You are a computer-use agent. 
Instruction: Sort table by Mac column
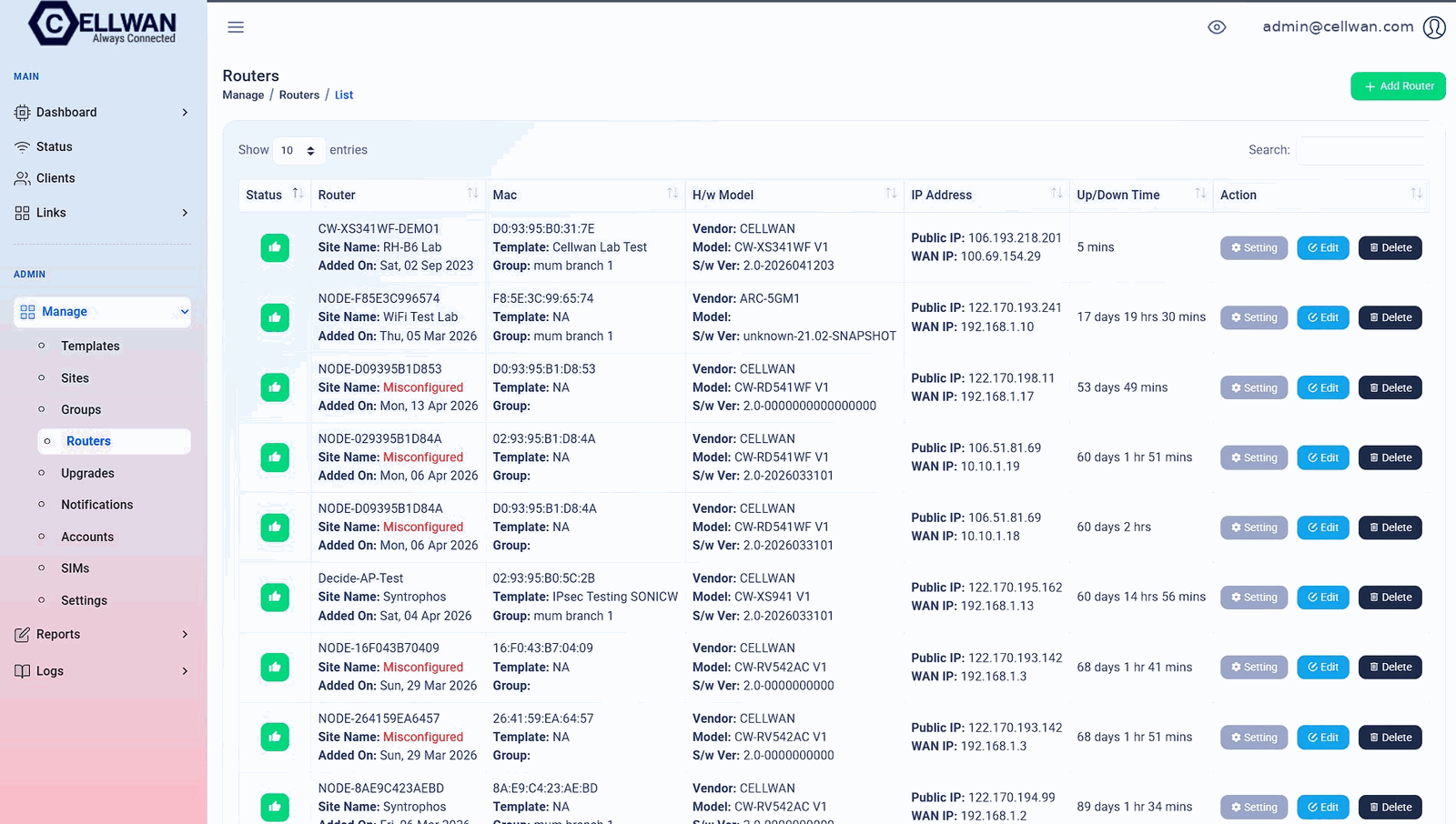point(585,195)
